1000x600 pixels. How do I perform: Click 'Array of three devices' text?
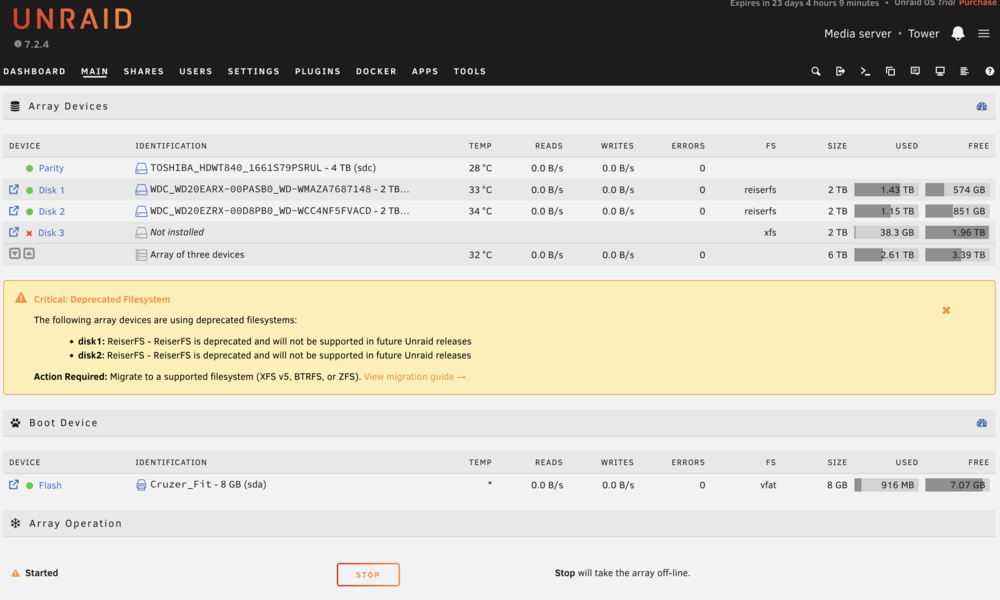[197, 254]
